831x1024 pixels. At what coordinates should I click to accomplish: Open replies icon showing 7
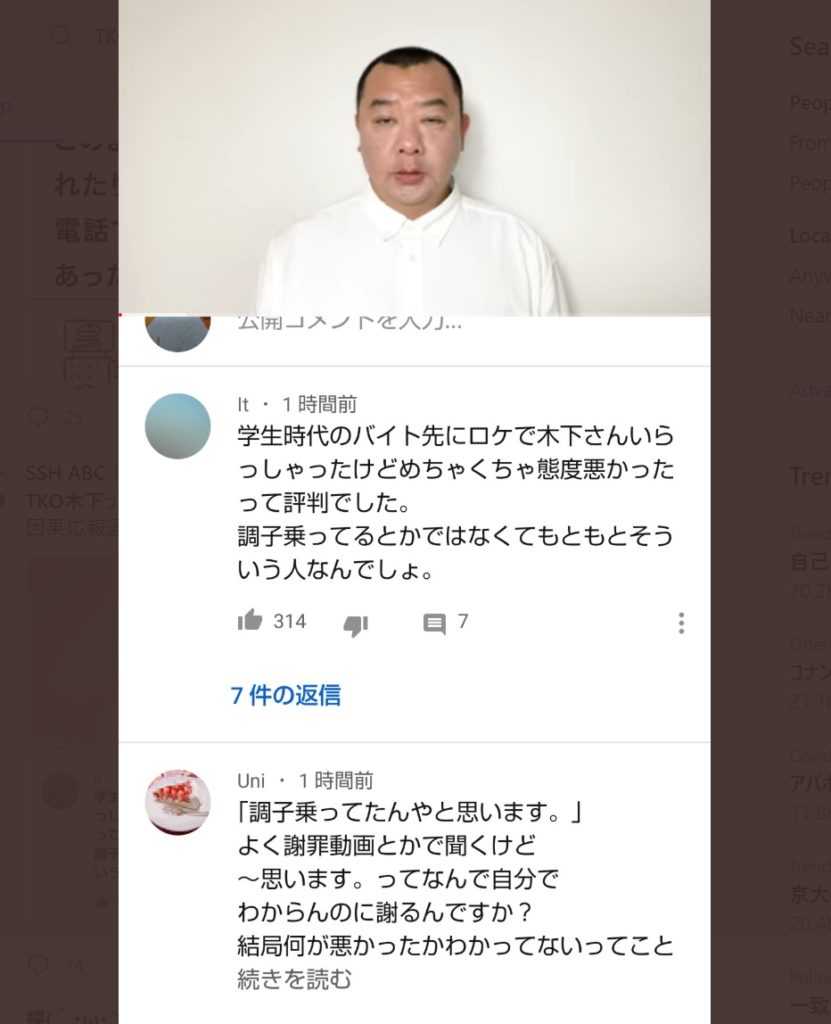coord(434,624)
